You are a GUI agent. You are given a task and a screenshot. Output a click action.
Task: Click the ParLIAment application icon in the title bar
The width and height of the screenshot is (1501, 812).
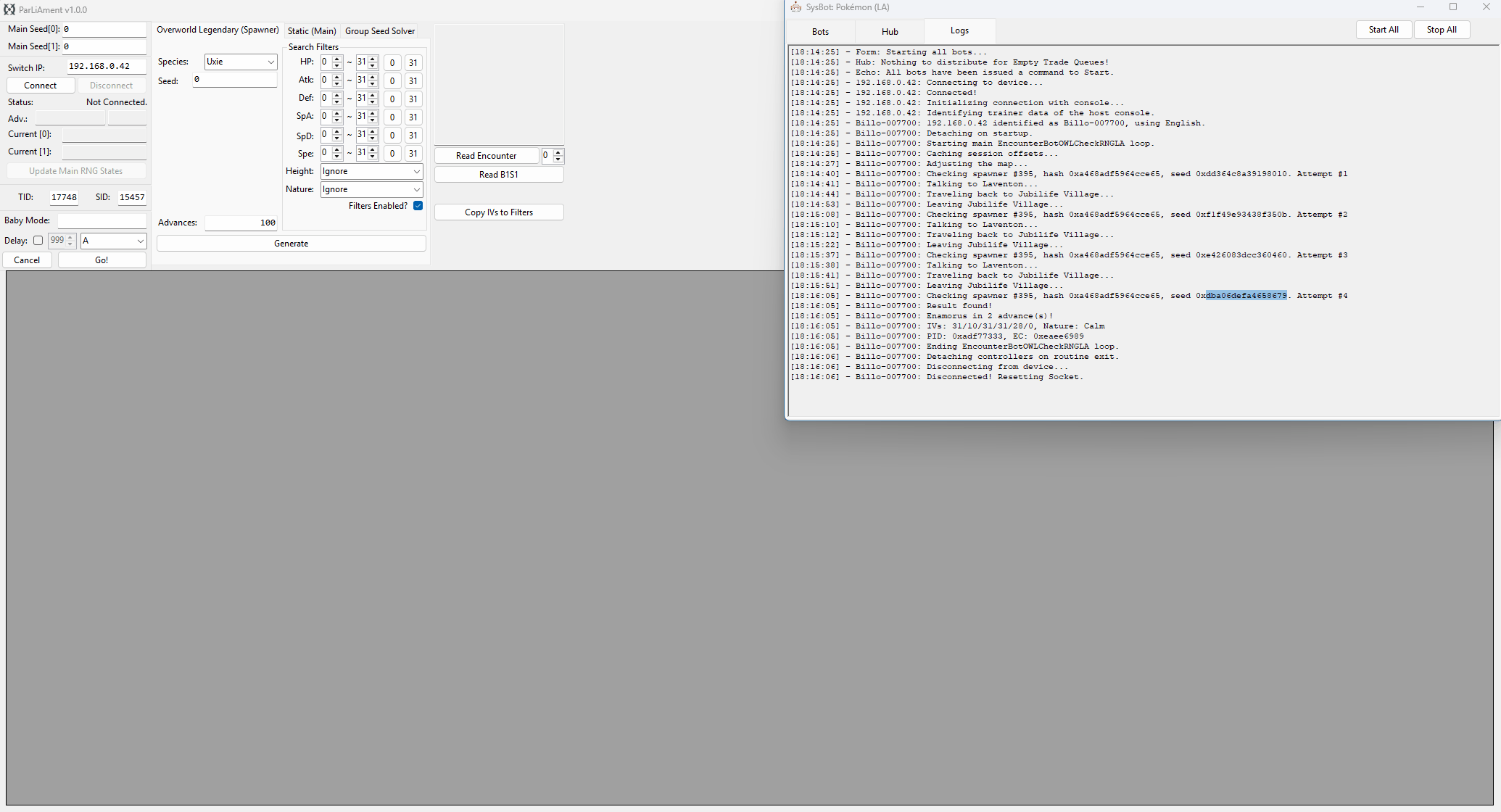8,9
